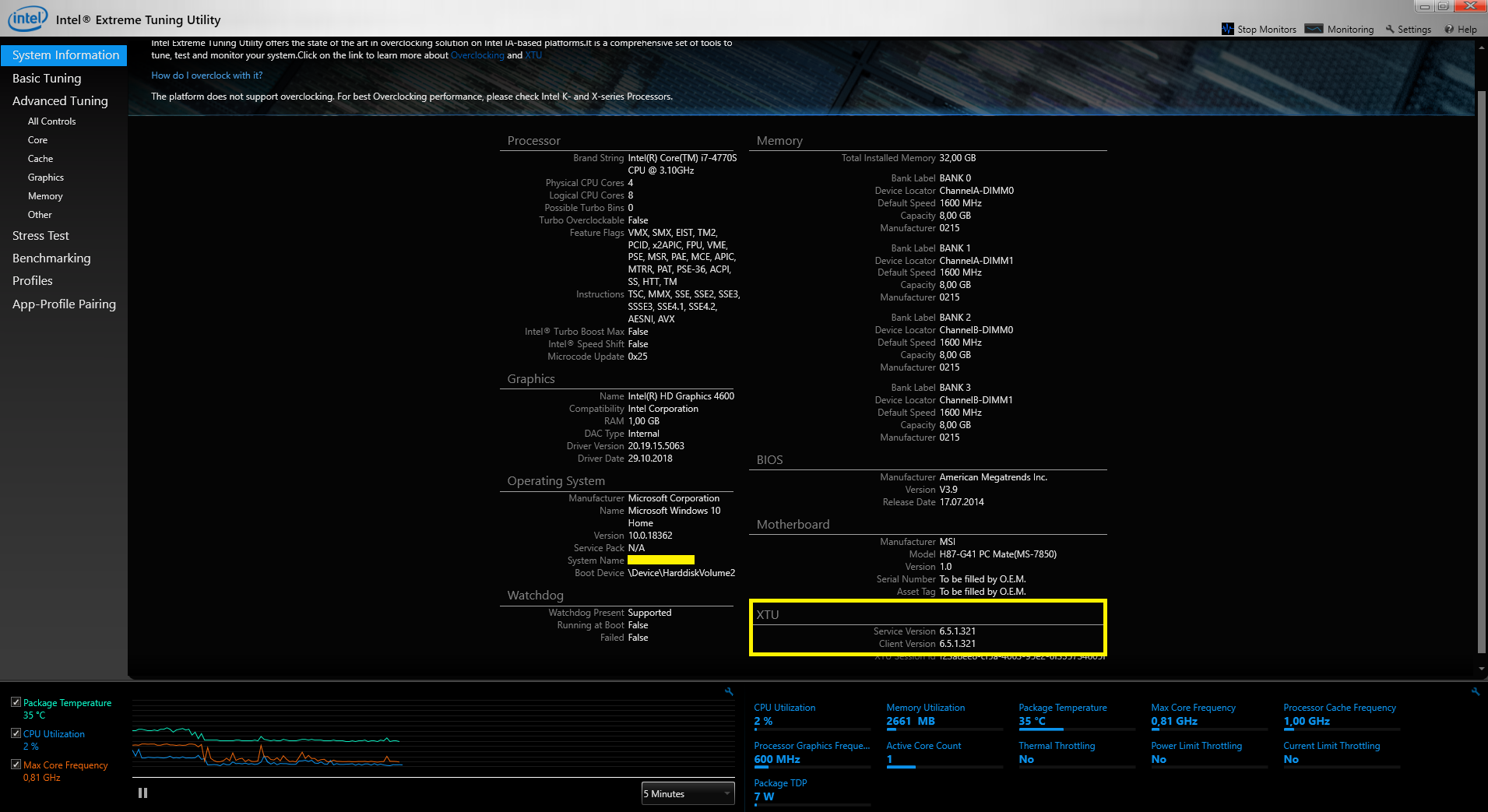
Task: Click the scrollbar down arrow on the right
Action: (1481, 668)
